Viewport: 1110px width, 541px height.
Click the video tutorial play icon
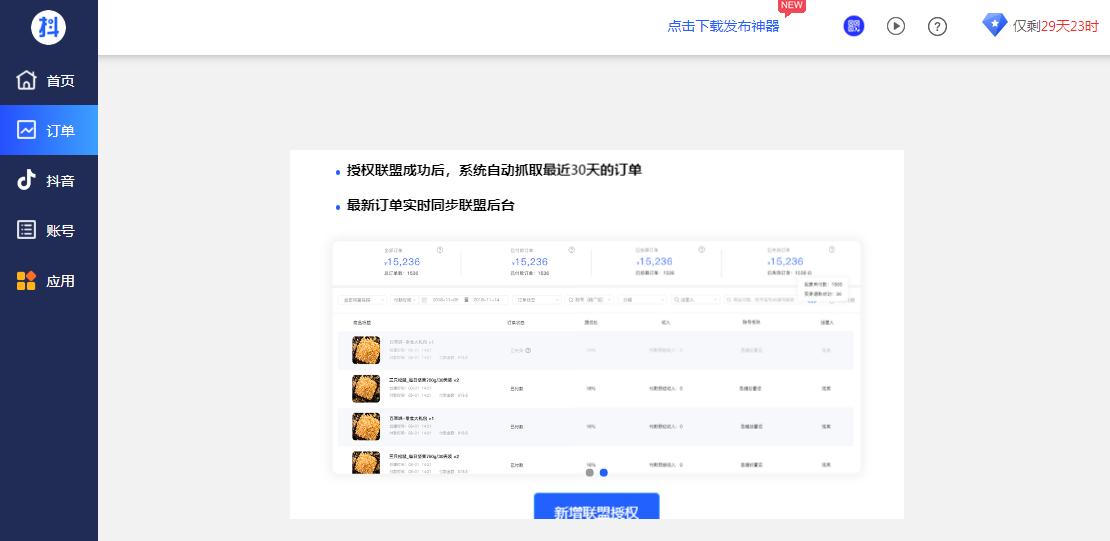(896, 26)
